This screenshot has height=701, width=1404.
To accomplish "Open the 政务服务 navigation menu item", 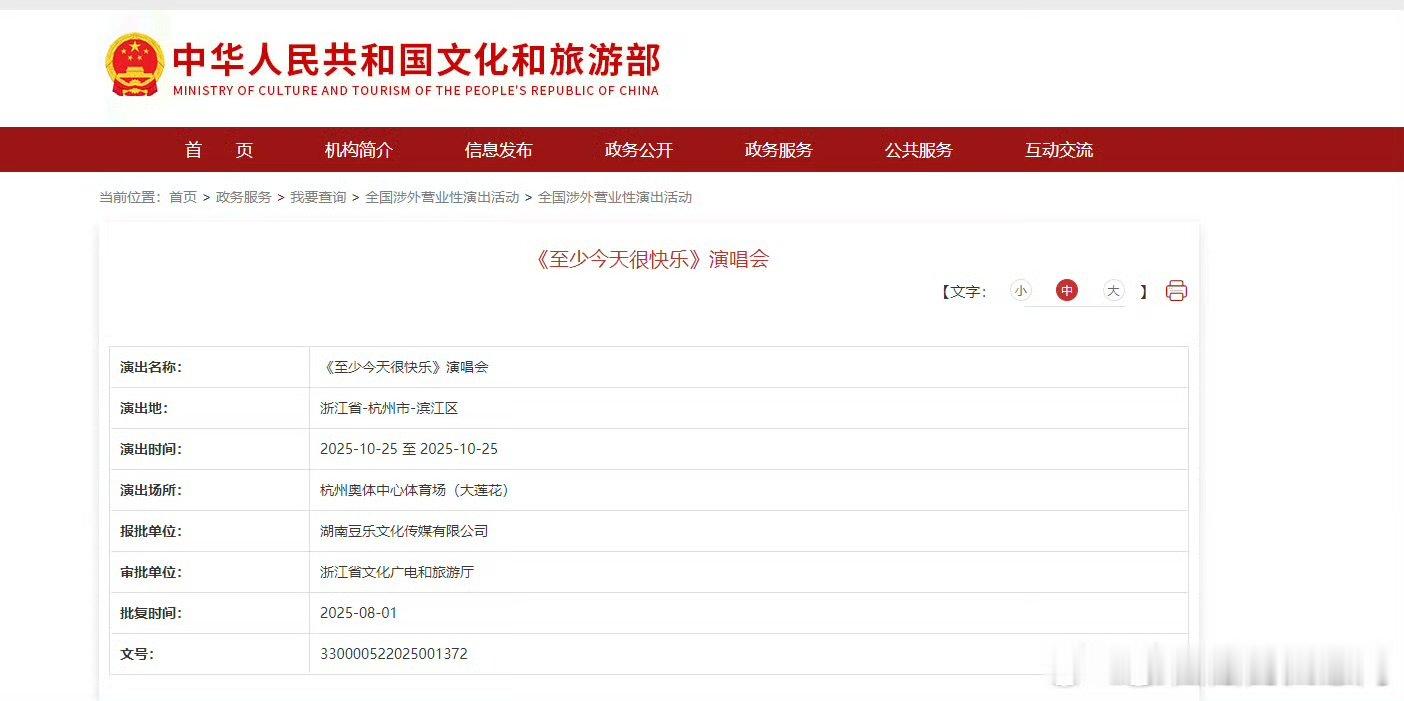I will tap(779, 150).
